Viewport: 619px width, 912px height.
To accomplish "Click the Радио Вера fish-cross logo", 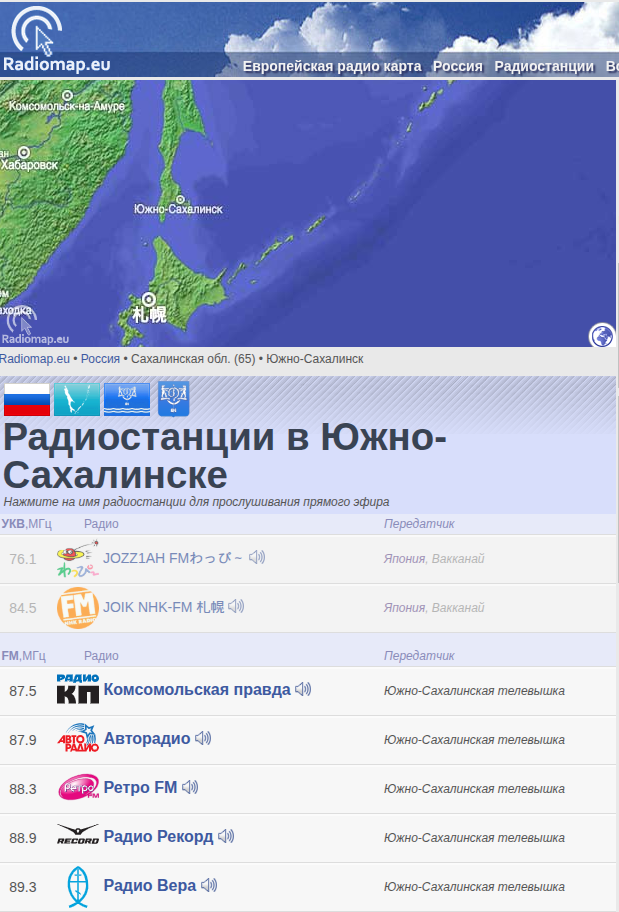I will (77, 887).
